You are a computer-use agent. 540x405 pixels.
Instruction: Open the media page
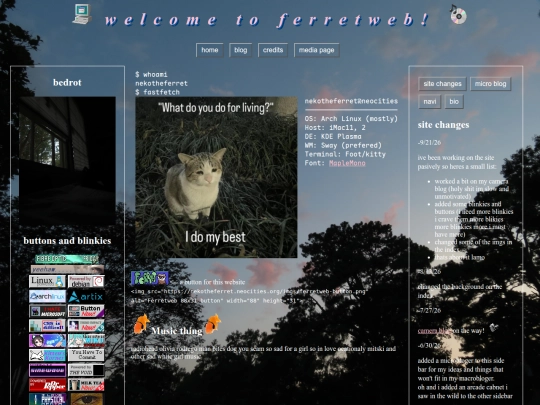(x=316, y=50)
